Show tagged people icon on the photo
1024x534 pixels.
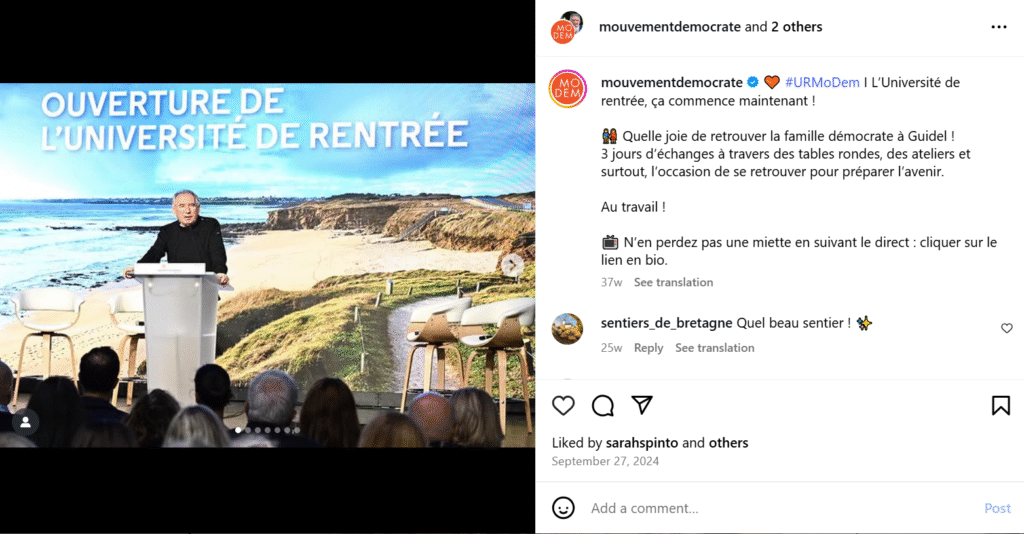pos(25,422)
